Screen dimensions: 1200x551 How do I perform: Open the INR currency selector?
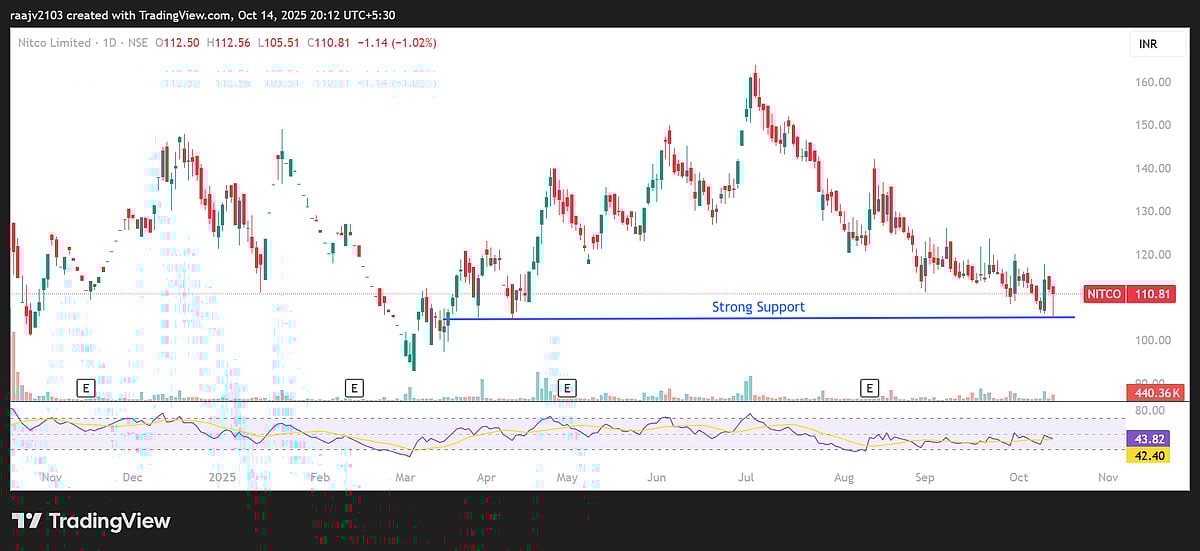1150,45
